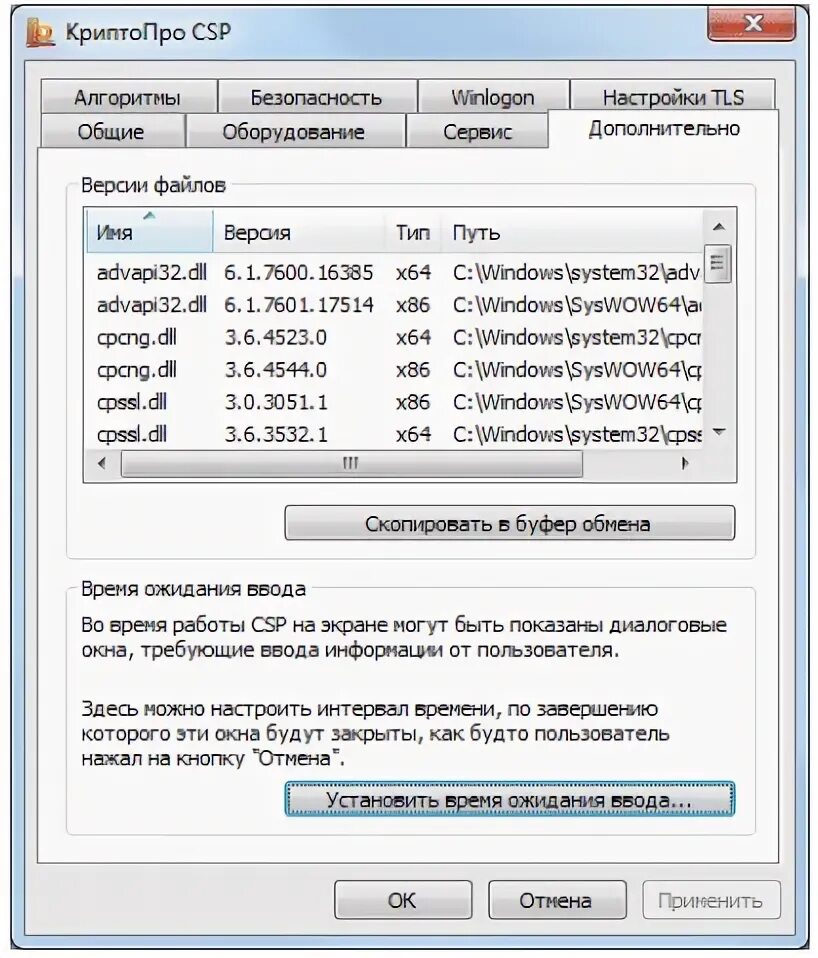Image resolution: width=818 pixels, height=958 pixels.
Task: Select cpcng.dll version 3.6.4544.0 row
Action: pyautogui.click(x=394, y=370)
